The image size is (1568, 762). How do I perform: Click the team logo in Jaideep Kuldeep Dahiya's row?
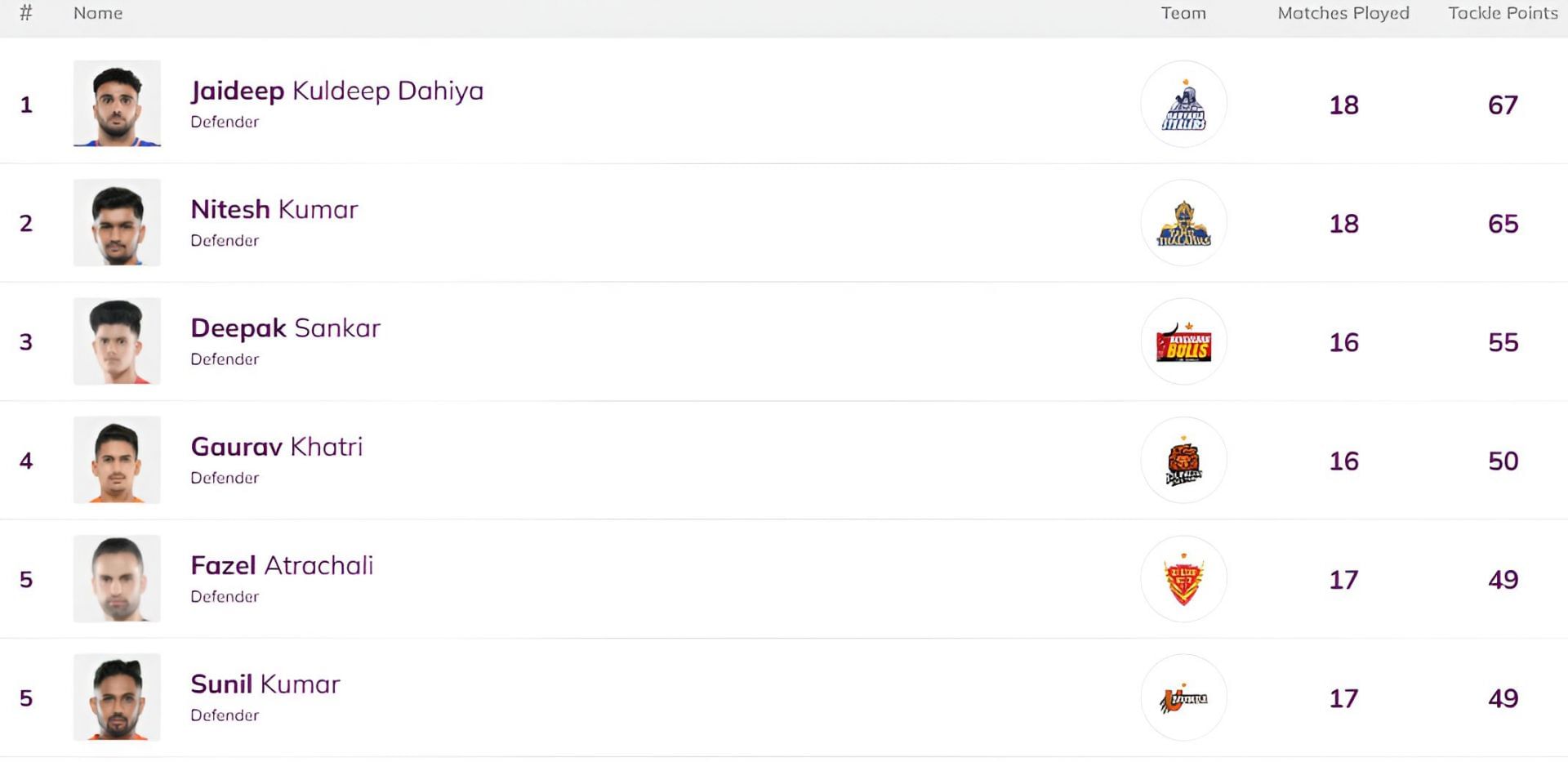click(x=1183, y=105)
